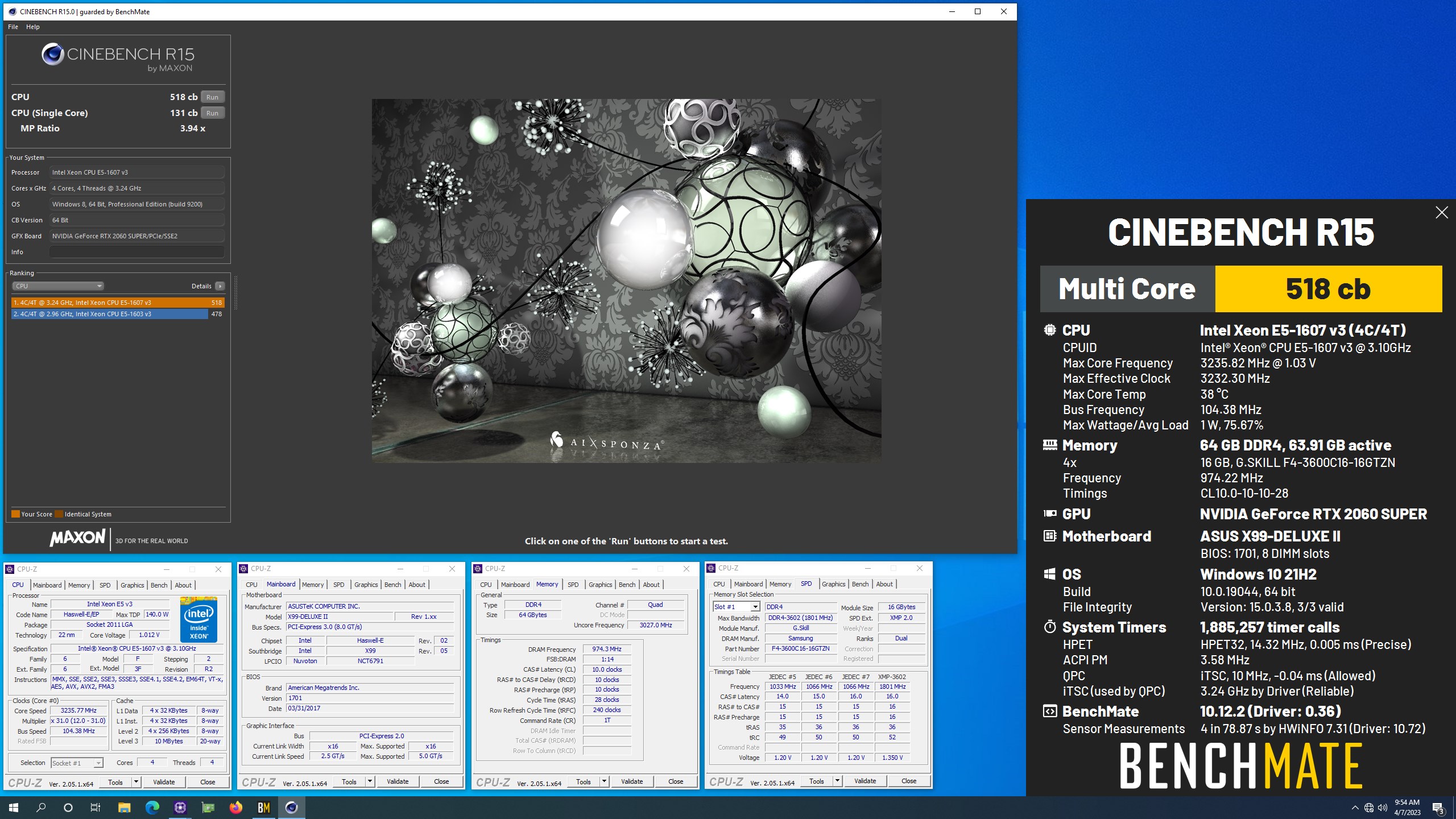
Task: Click the GFX Board RTX 2060 SUPER field
Action: pyautogui.click(x=136, y=236)
